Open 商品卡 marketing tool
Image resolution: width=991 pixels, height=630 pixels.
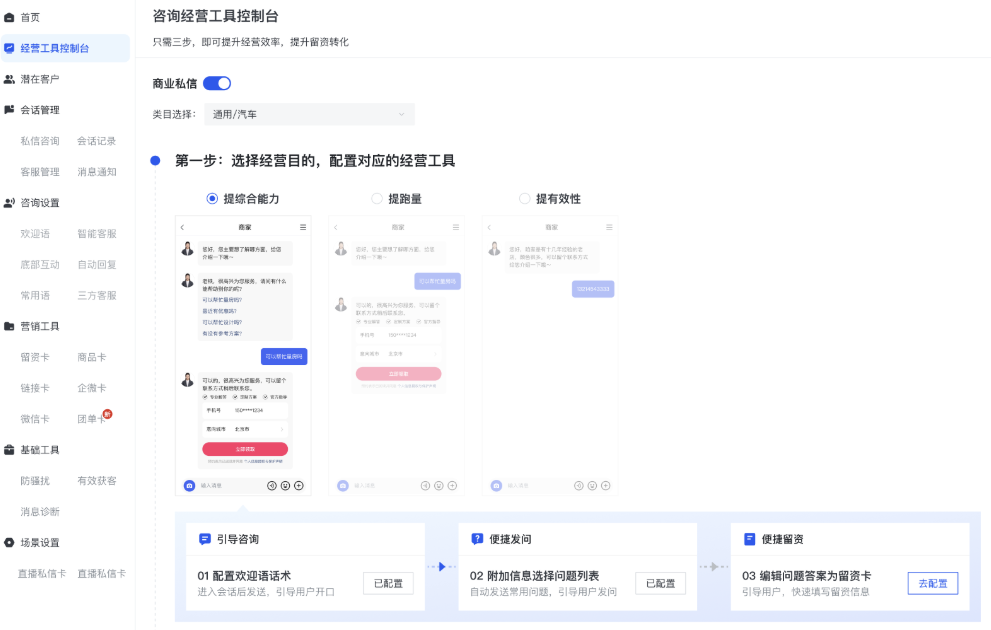(92, 358)
